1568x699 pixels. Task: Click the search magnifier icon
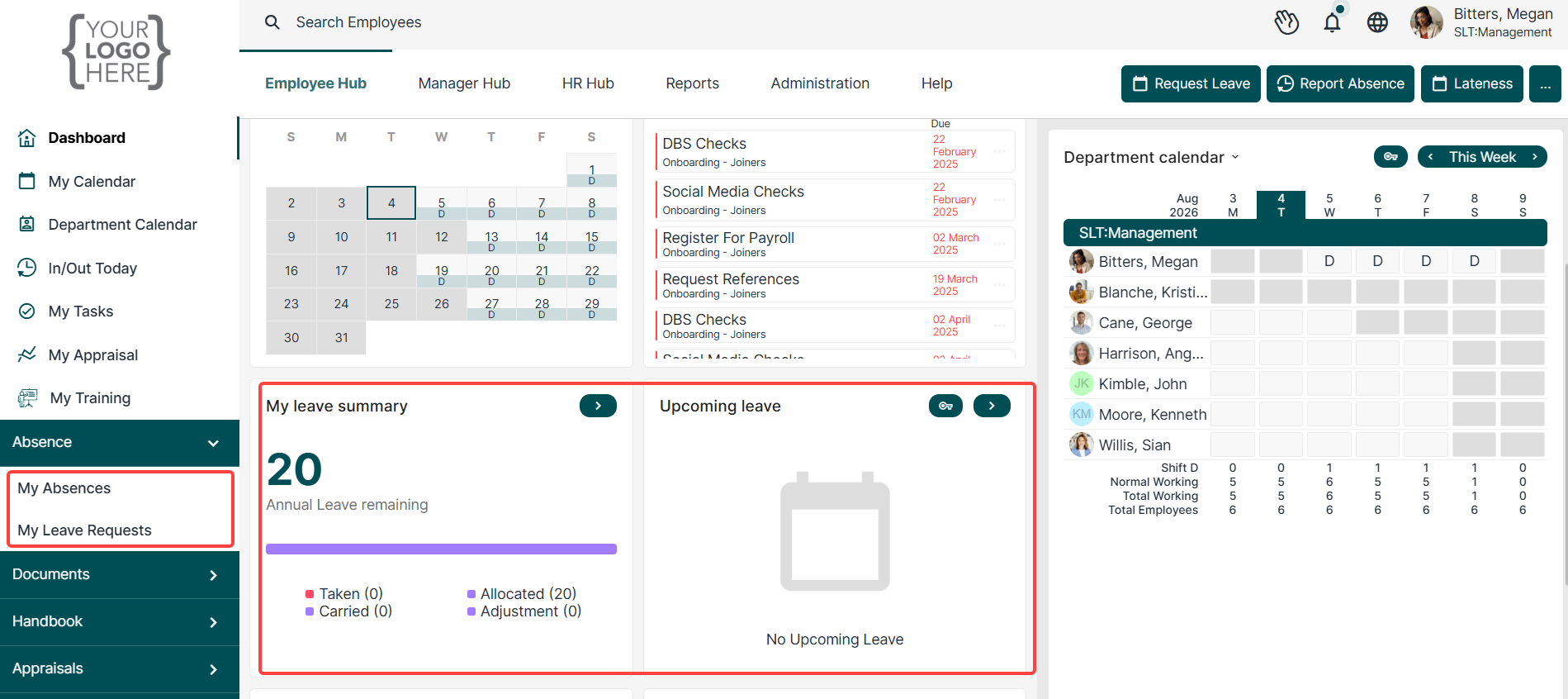click(x=272, y=22)
